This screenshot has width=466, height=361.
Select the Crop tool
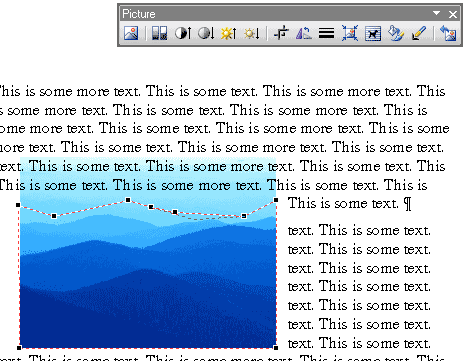[281, 33]
